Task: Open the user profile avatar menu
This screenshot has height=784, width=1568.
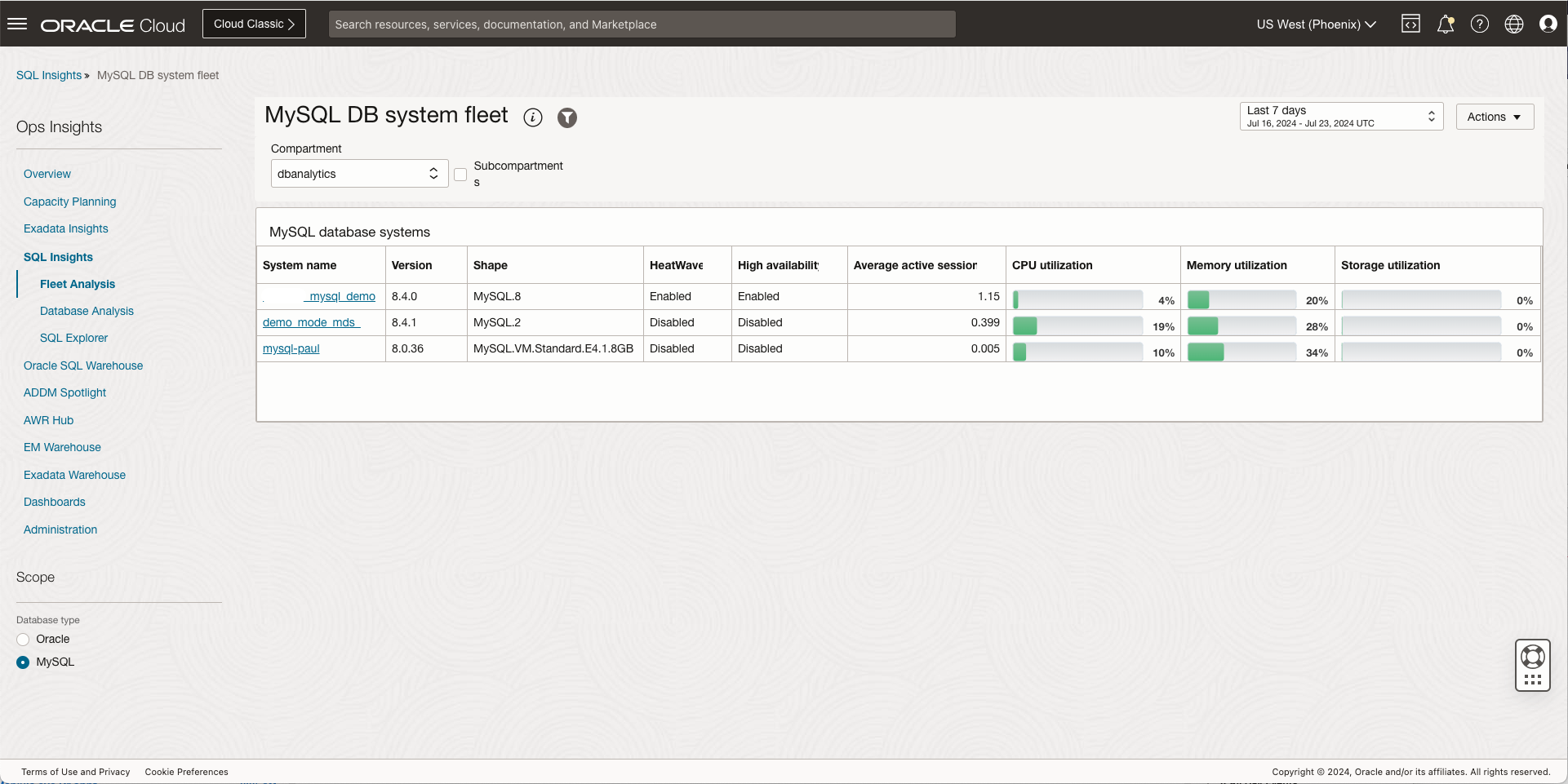Action: 1548,24
